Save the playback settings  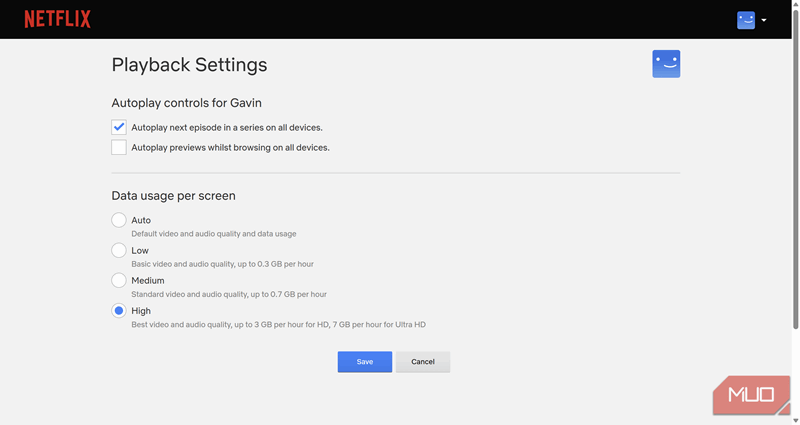pyautogui.click(x=364, y=362)
